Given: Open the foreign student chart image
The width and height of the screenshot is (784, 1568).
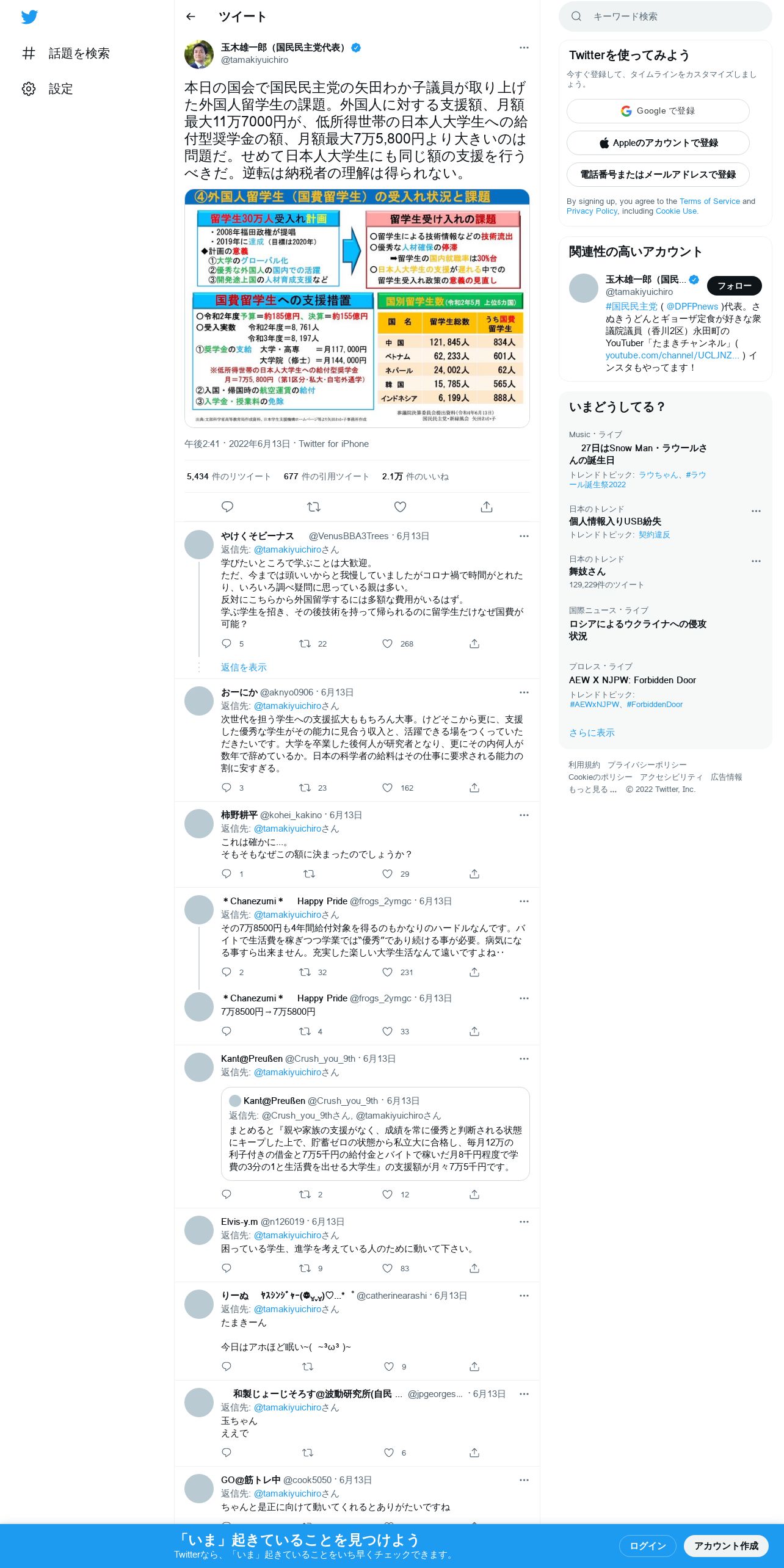Looking at the screenshot, I should pos(357,308).
